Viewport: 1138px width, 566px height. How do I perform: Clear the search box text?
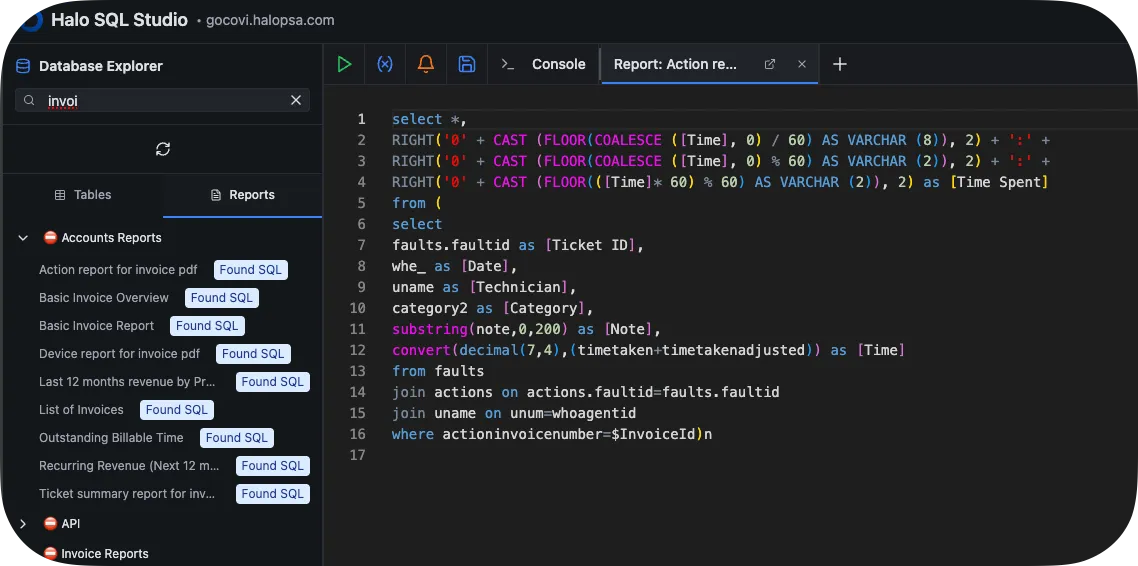point(296,100)
